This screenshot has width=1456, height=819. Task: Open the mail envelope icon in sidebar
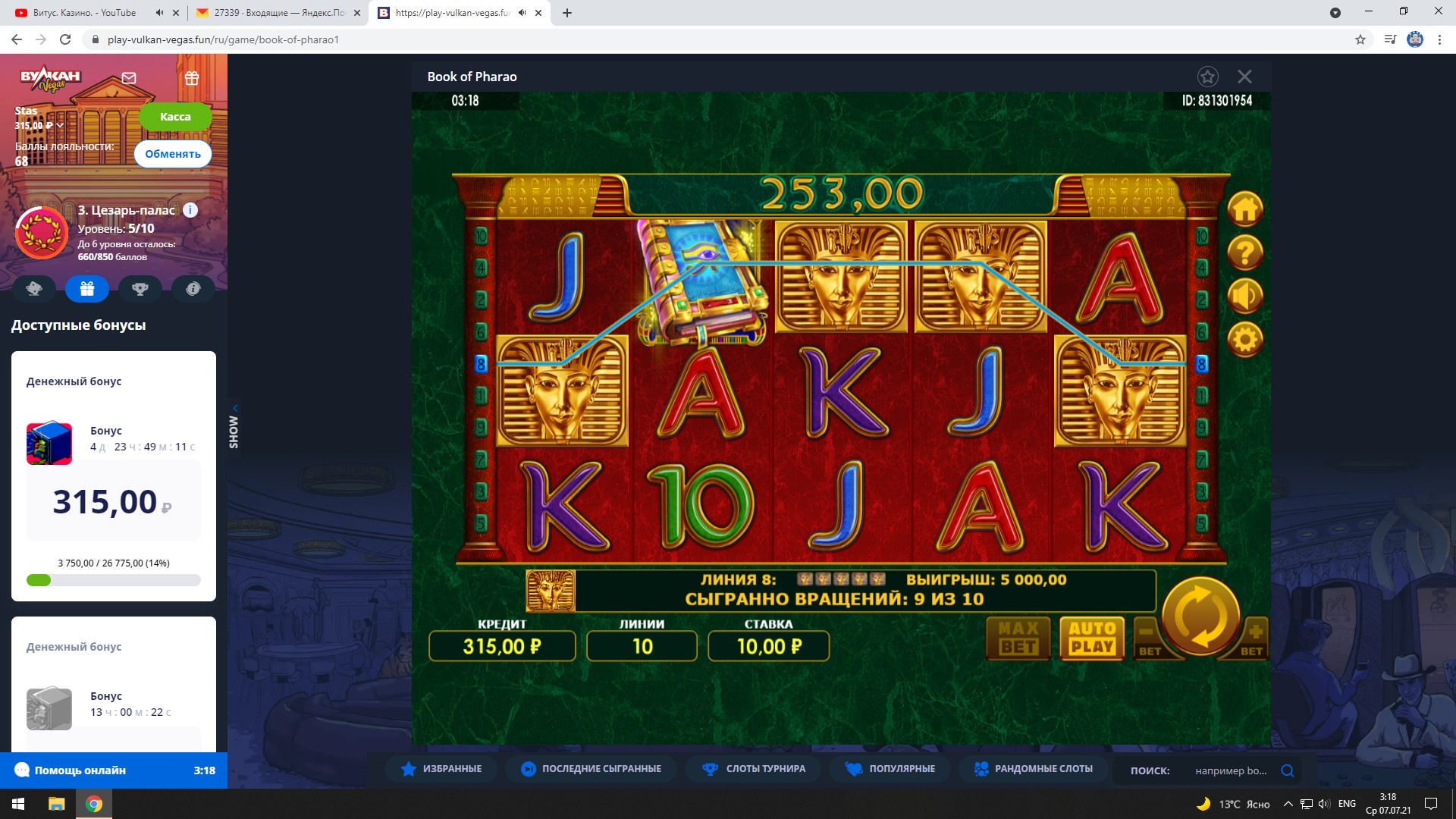[x=129, y=77]
